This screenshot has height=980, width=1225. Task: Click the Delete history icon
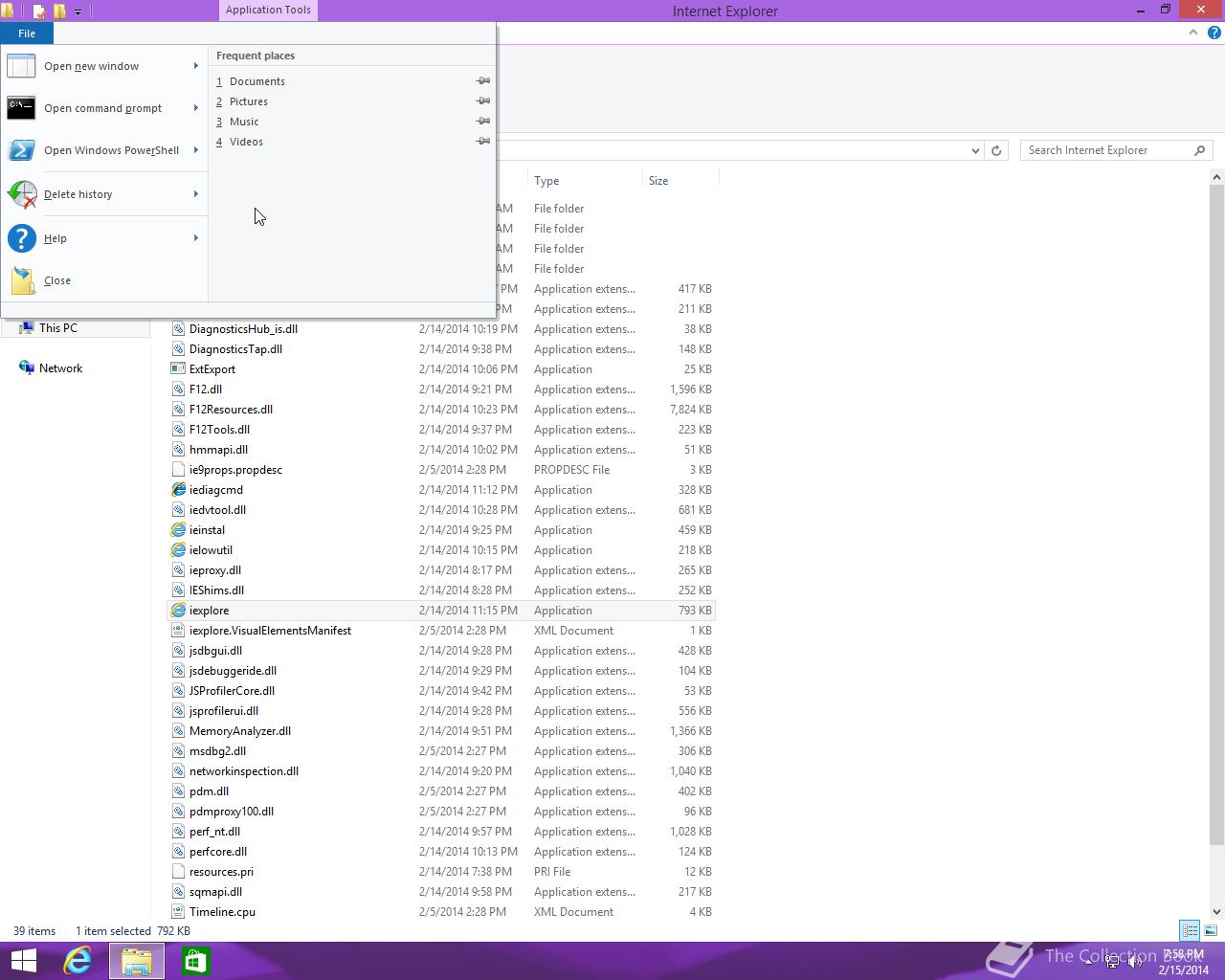(21, 194)
